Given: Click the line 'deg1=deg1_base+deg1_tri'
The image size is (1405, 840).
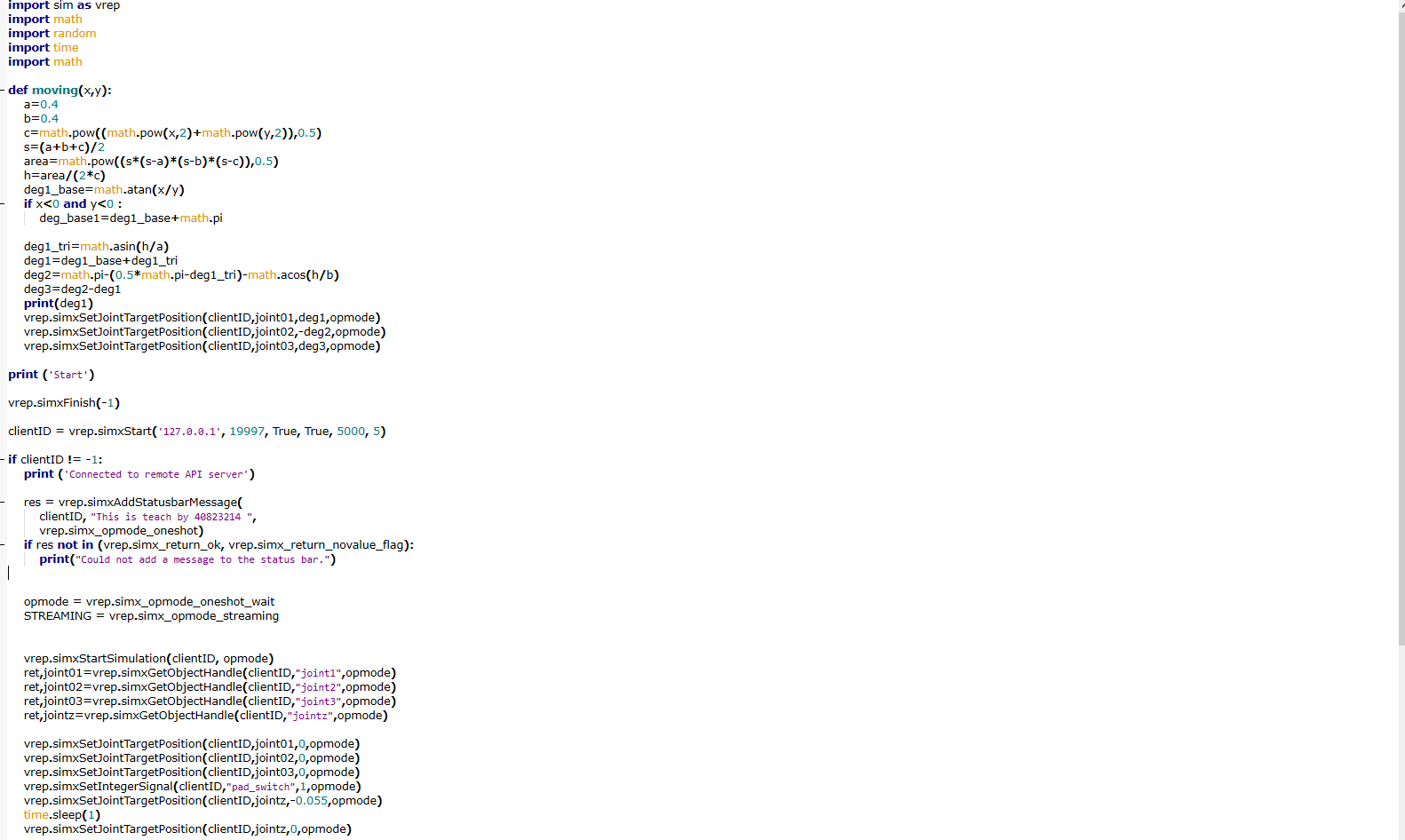Looking at the screenshot, I should [x=100, y=261].
